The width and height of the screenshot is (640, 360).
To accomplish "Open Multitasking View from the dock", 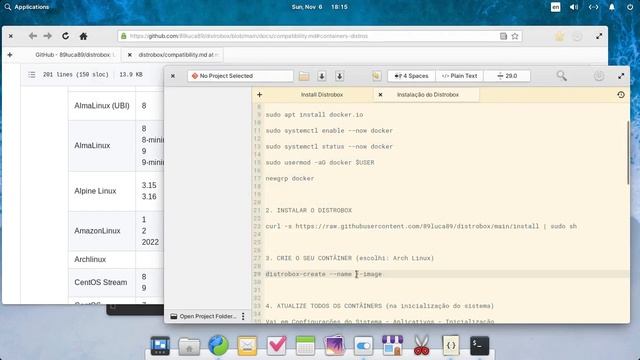I will click(160, 345).
